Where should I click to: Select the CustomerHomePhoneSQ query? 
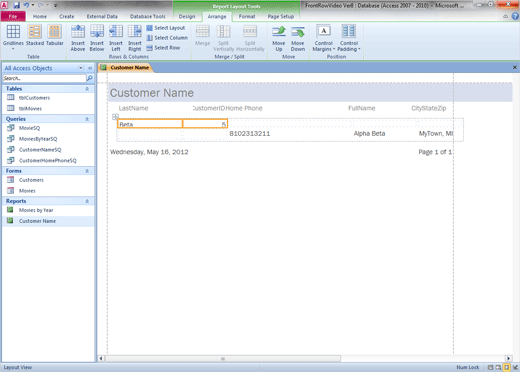[x=48, y=160]
